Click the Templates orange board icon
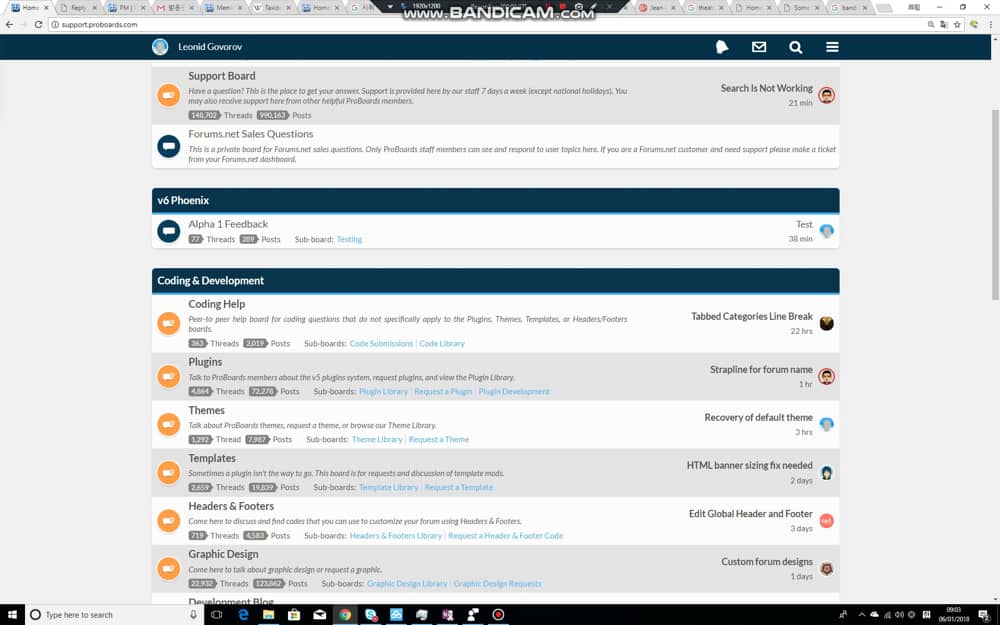 click(169, 473)
